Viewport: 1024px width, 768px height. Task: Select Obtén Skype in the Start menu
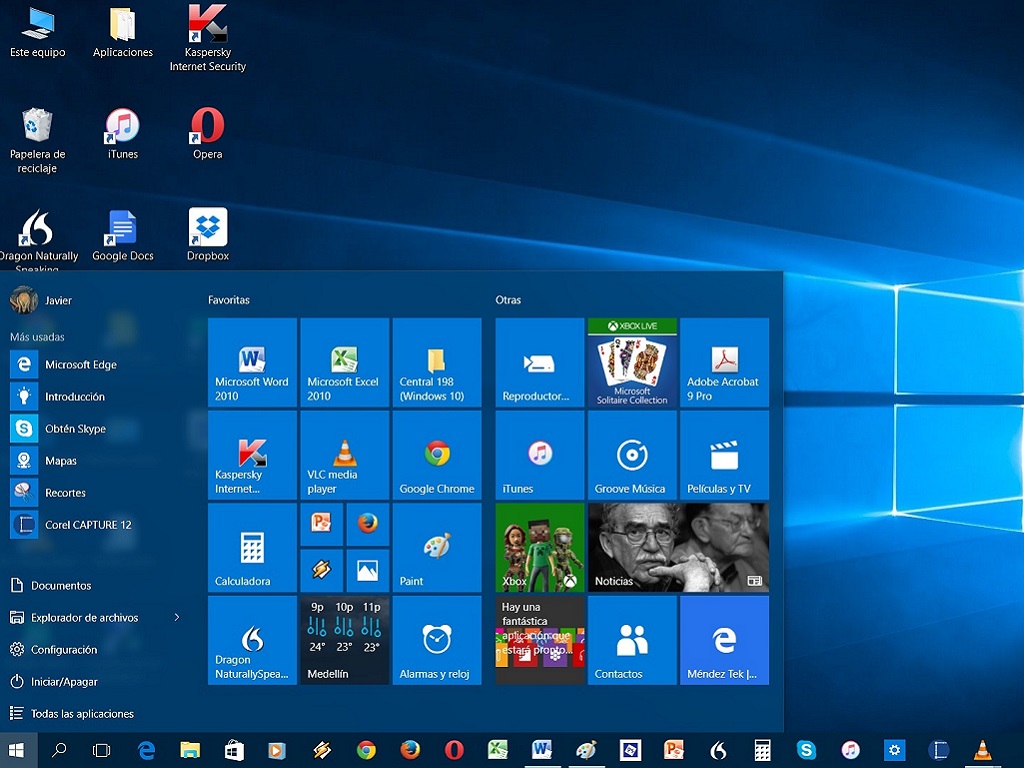(x=59, y=428)
